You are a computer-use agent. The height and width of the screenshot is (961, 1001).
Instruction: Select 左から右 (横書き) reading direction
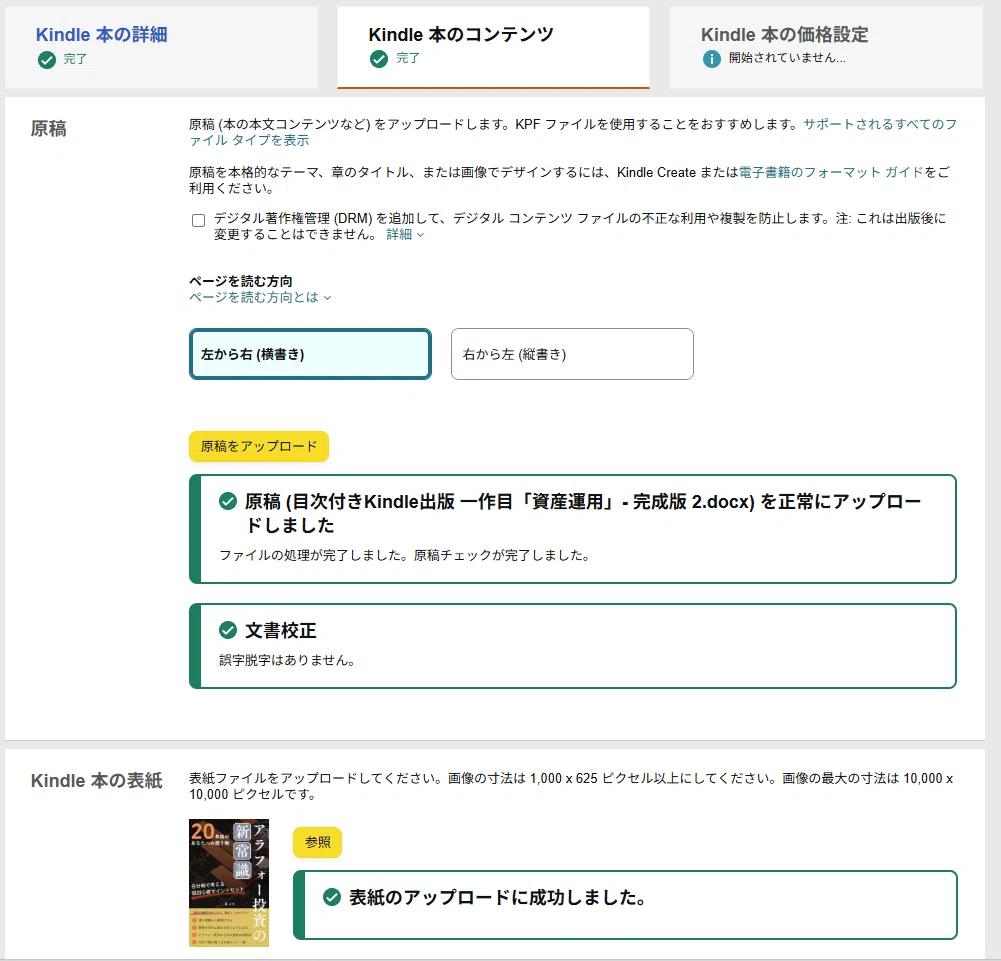[310, 354]
